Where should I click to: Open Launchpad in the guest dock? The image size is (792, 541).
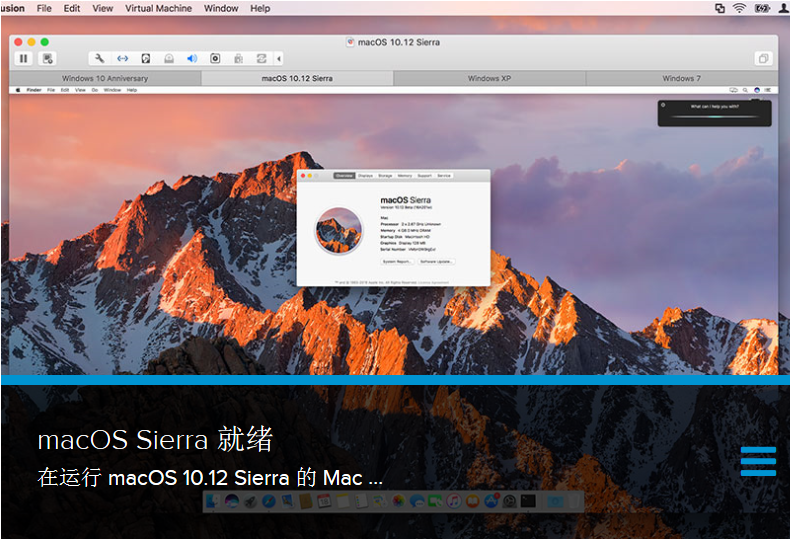[250, 501]
